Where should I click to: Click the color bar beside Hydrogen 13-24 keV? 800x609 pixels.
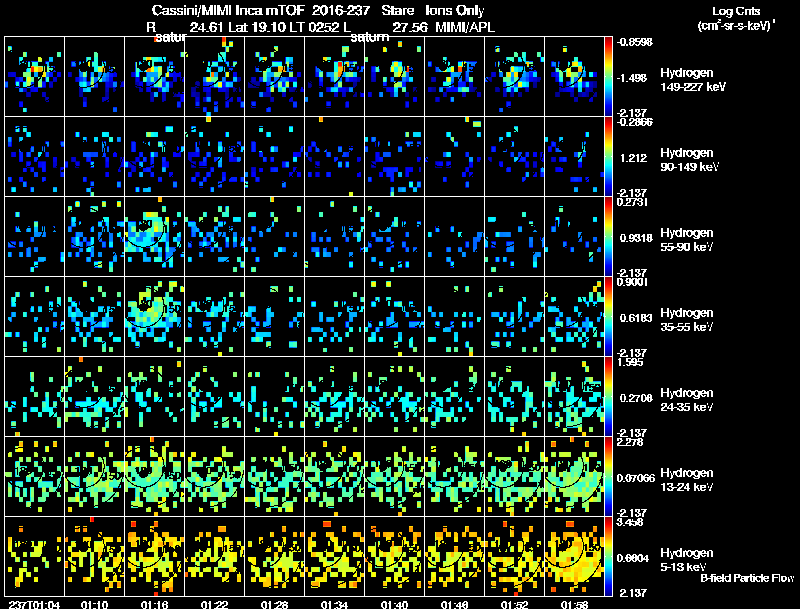(x=608, y=476)
